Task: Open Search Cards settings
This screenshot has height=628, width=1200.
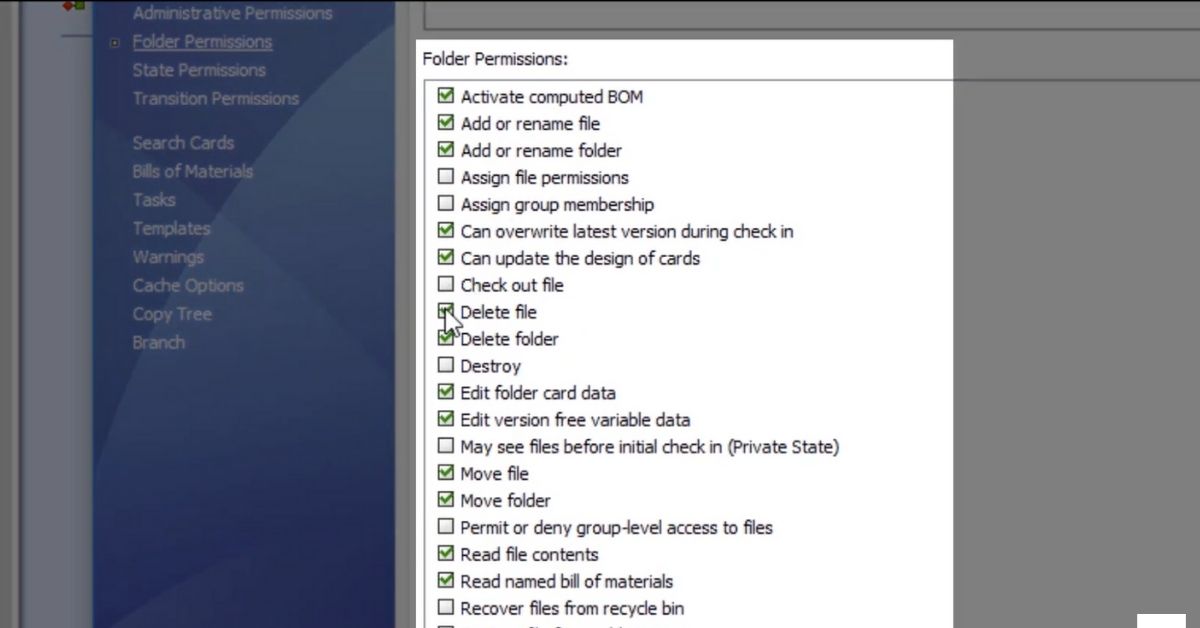Action: click(x=183, y=143)
